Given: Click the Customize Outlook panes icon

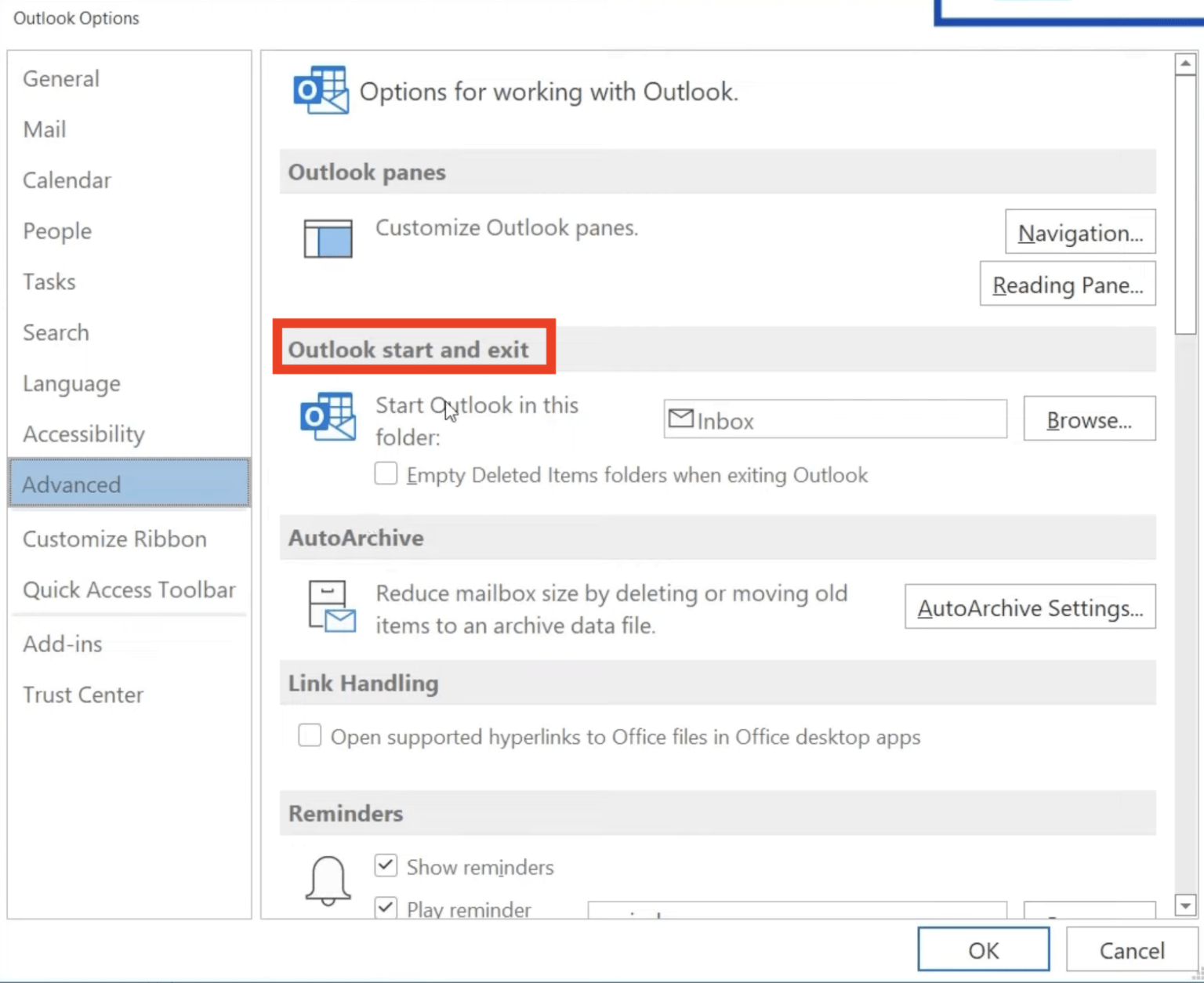Looking at the screenshot, I should (x=327, y=238).
